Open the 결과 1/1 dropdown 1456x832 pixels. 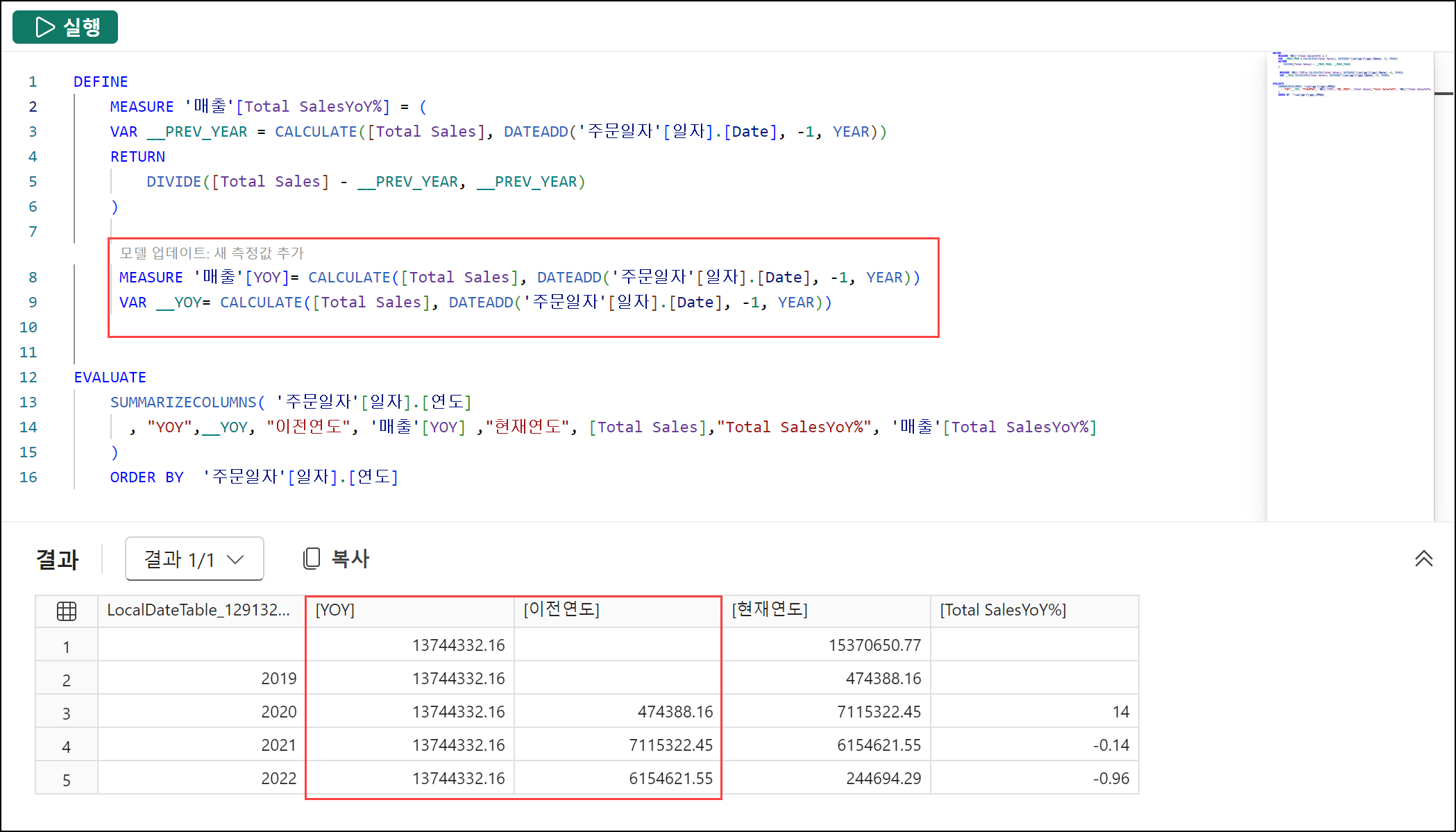194,559
